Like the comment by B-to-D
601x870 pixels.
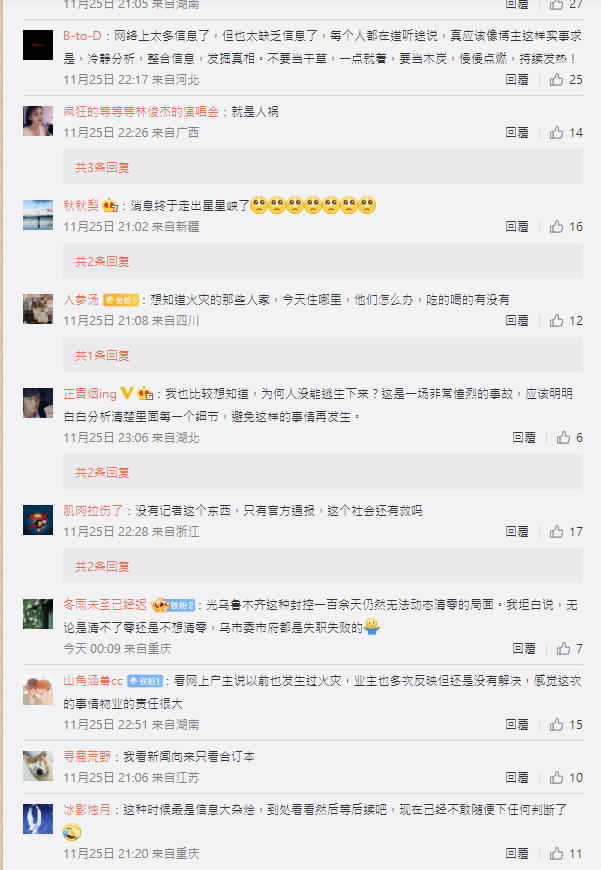(x=556, y=80)
